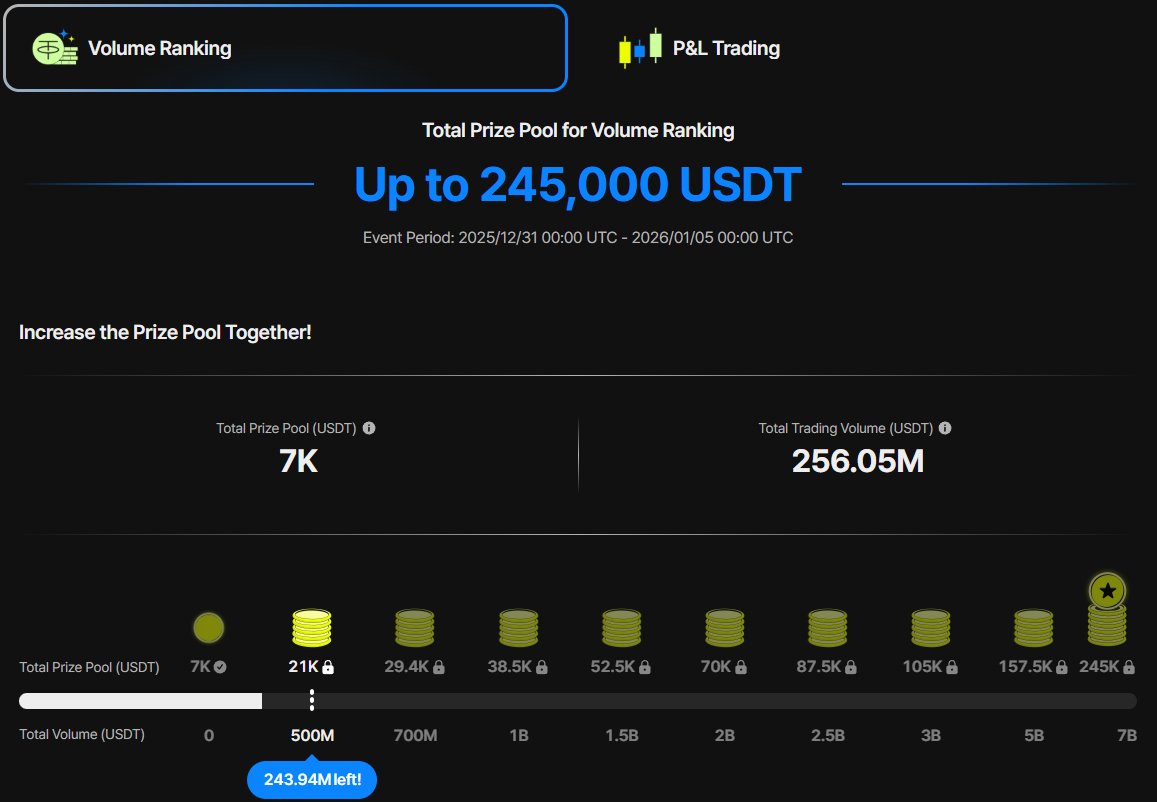
Task: Click the Volume Ranking coin stack icon
Action: pos(55,48)
